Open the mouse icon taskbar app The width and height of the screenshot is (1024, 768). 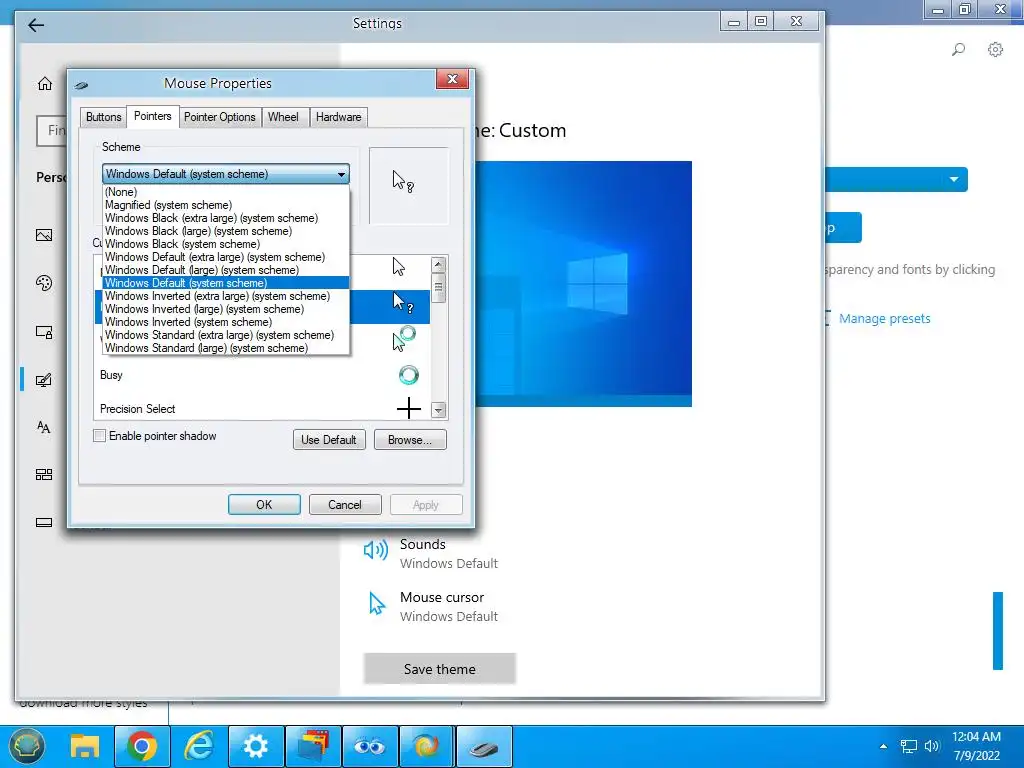click(x=484, y=746)
